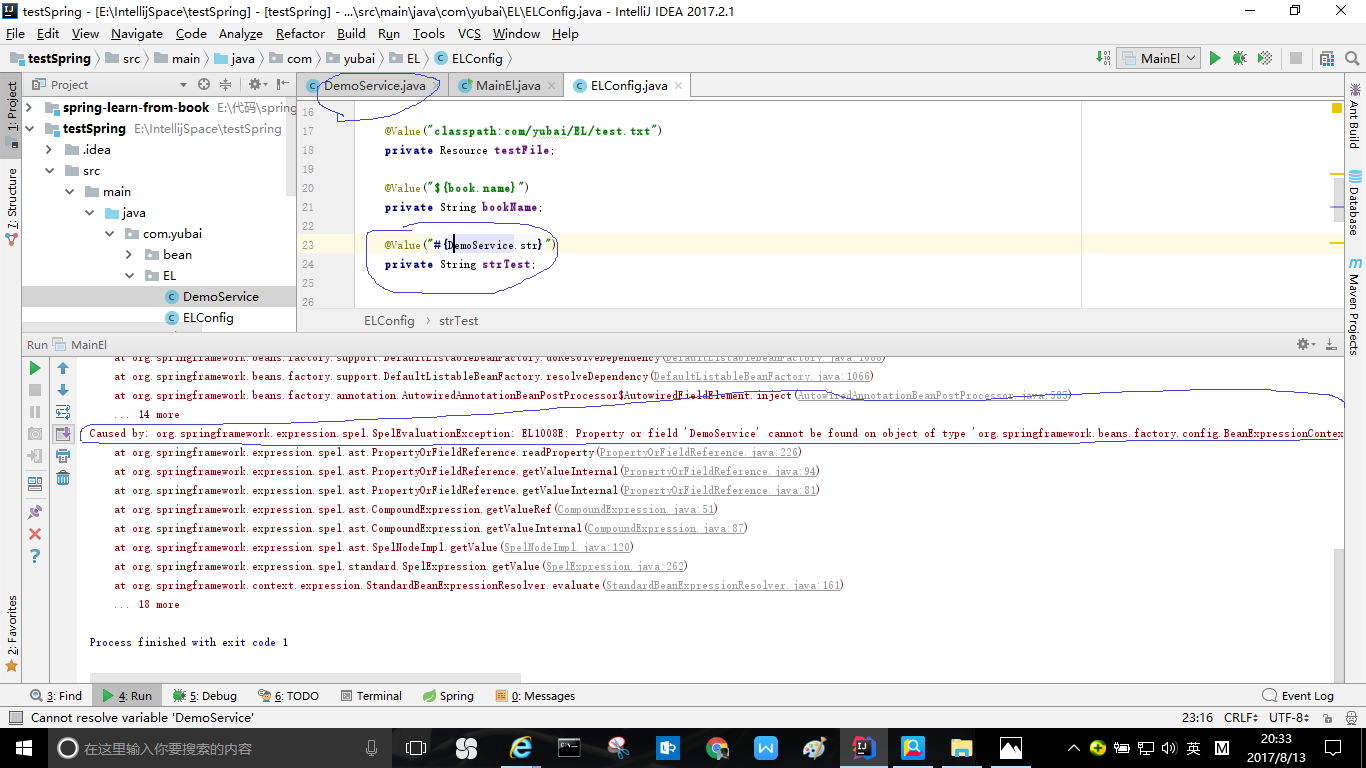
Task: Clear all console output with the trash icon
Action: tap(63, 478)
